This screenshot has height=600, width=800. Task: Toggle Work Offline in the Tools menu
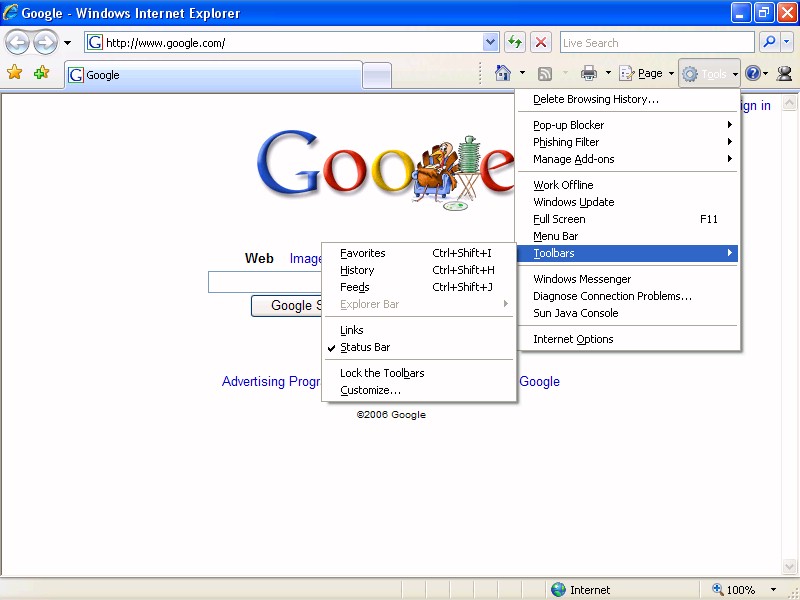click(x=628, y=185)
